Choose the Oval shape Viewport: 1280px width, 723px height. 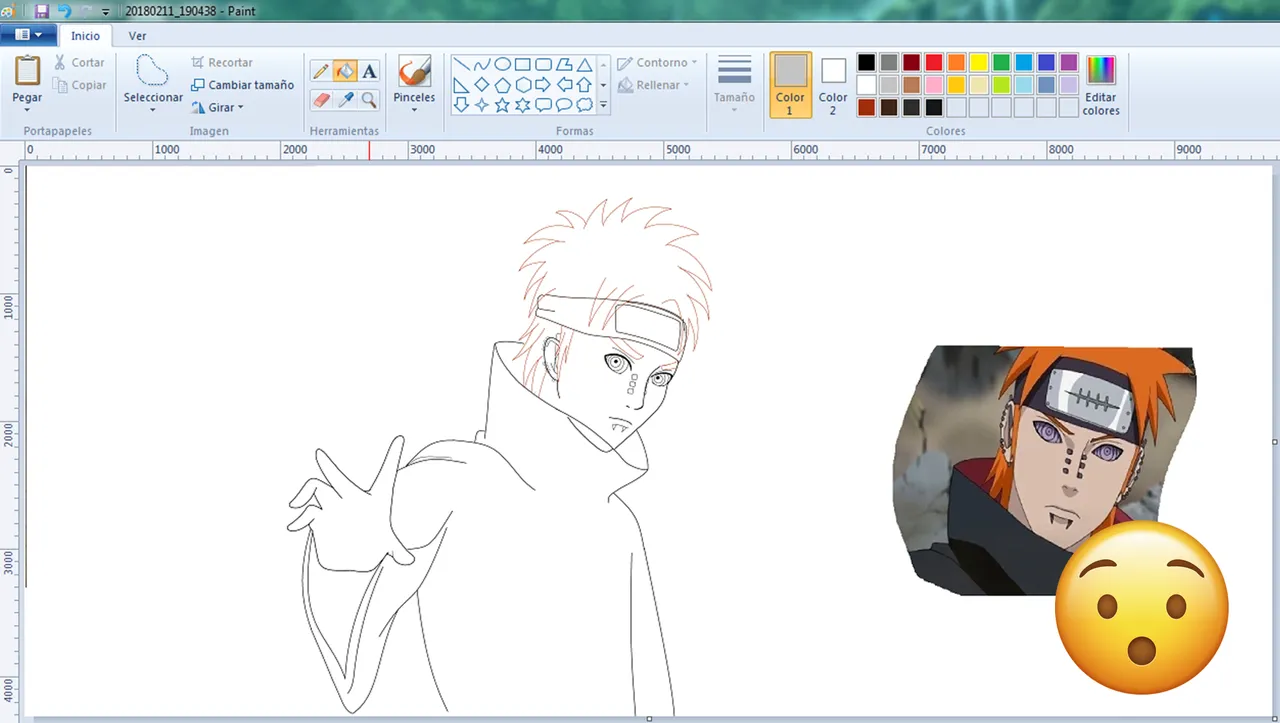click(x=503, y=64)
